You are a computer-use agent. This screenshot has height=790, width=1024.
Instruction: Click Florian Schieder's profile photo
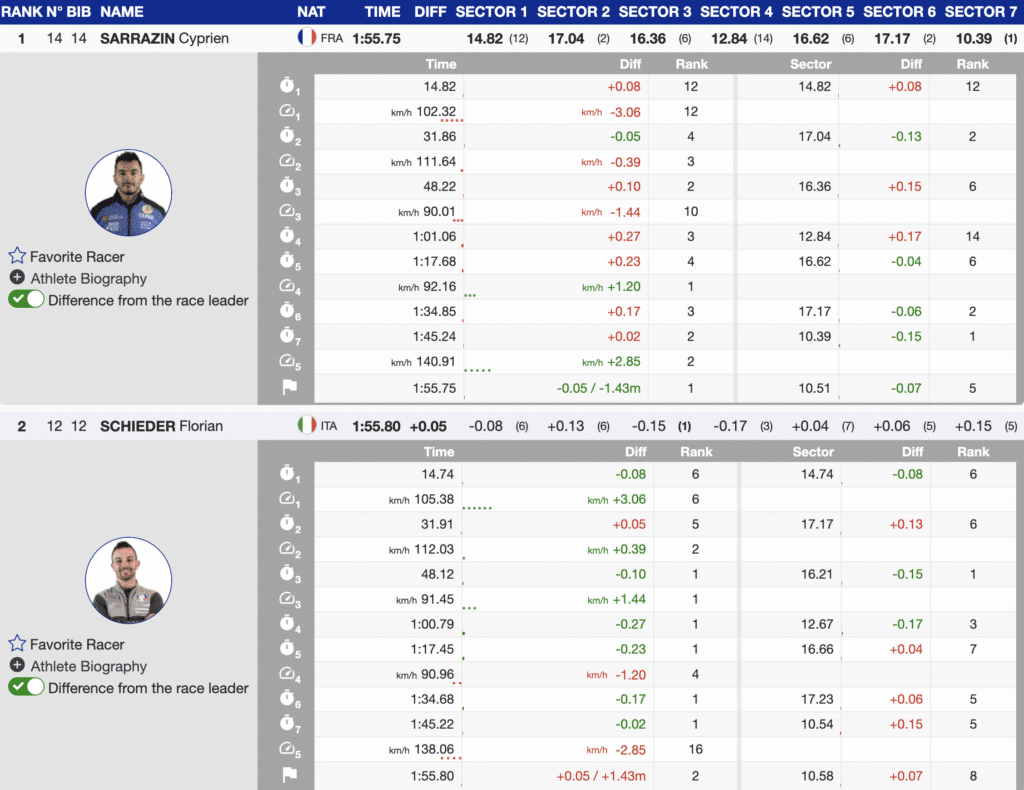128,581
